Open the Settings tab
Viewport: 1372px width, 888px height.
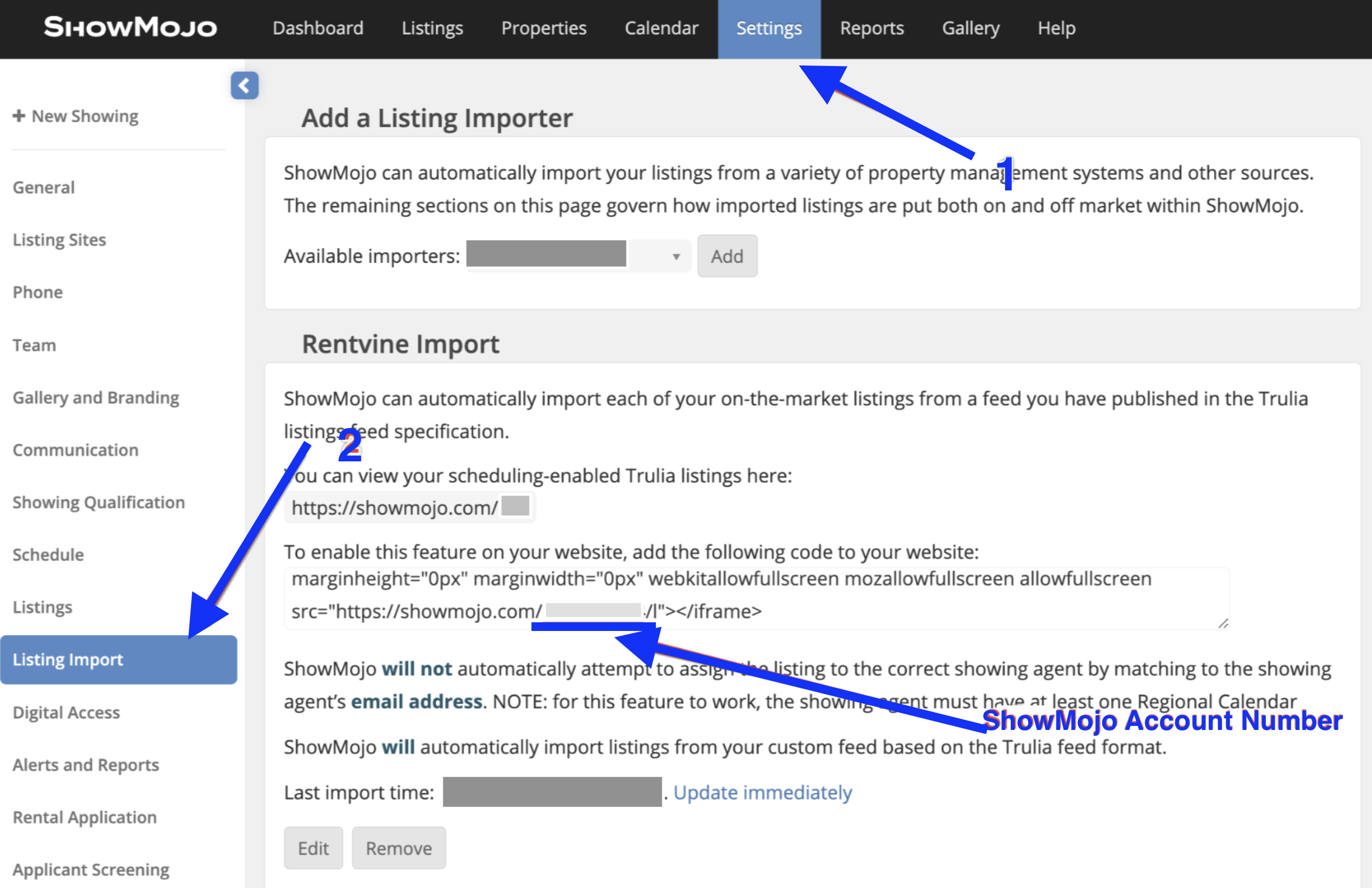769,28
